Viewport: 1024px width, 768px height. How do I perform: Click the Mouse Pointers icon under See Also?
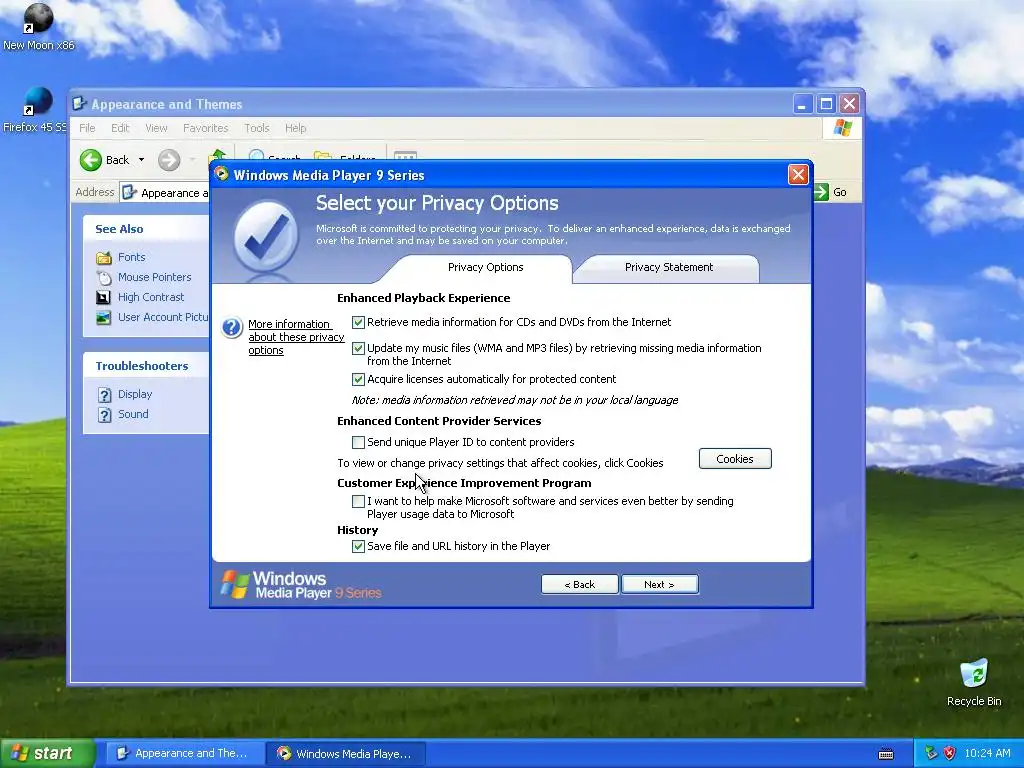(x=104, y=278)
